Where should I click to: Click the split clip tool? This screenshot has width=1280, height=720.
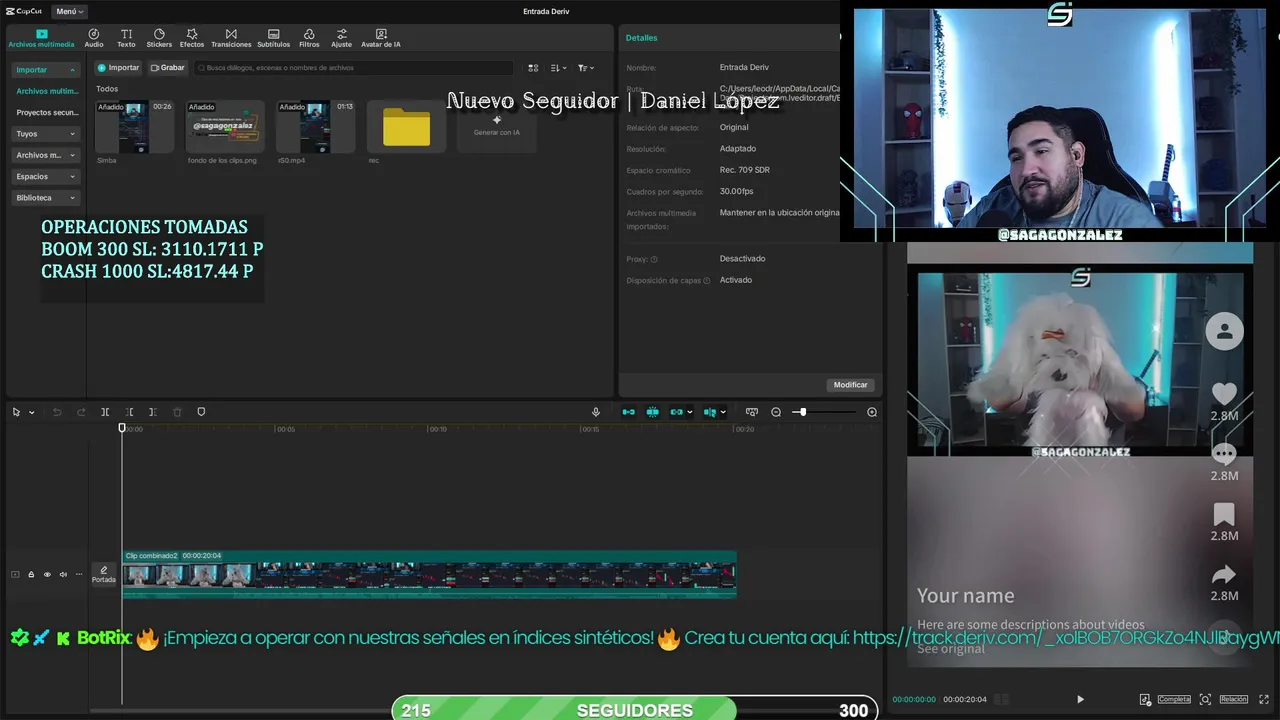105,412
